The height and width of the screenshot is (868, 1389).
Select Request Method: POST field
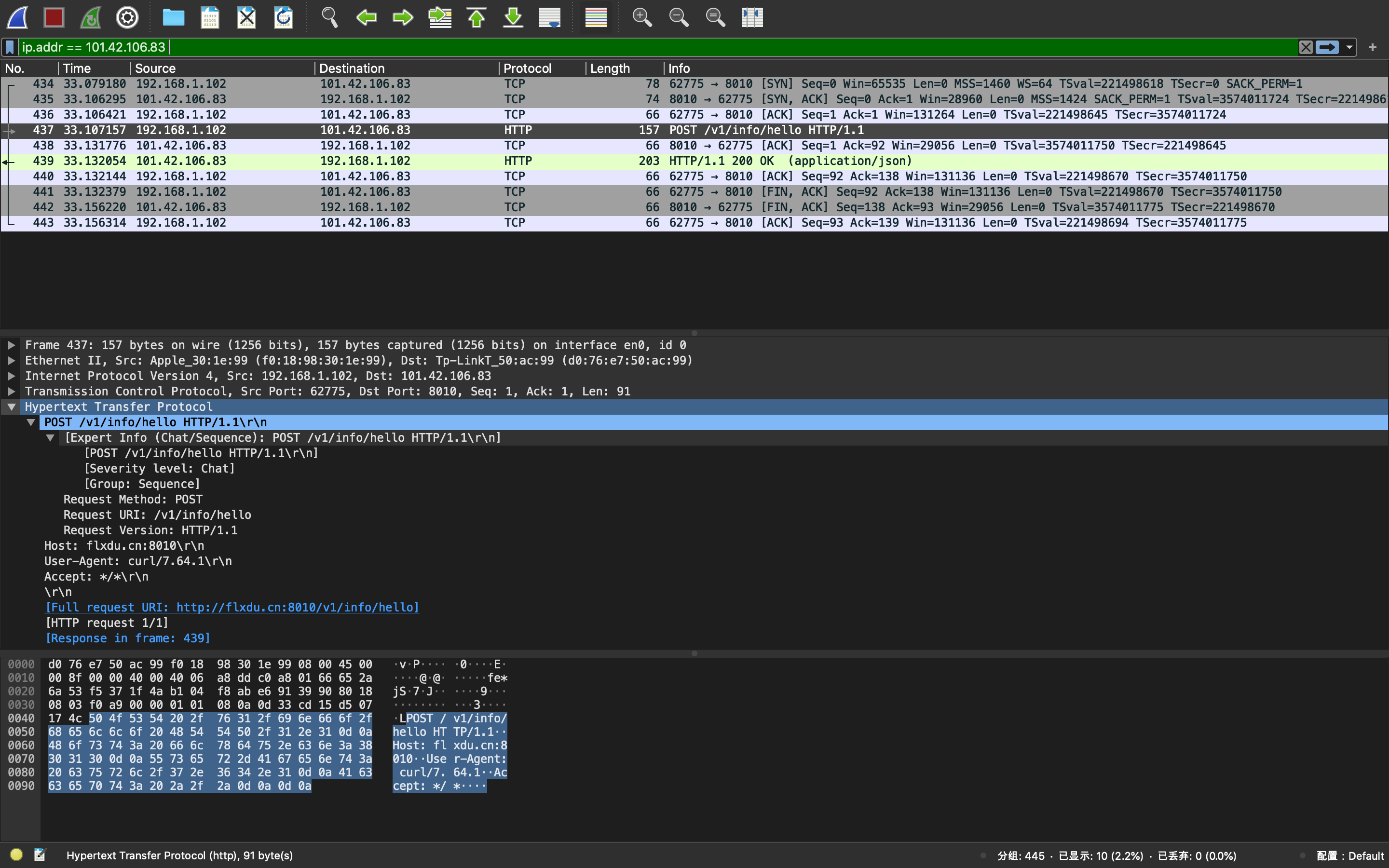point(133,500)
